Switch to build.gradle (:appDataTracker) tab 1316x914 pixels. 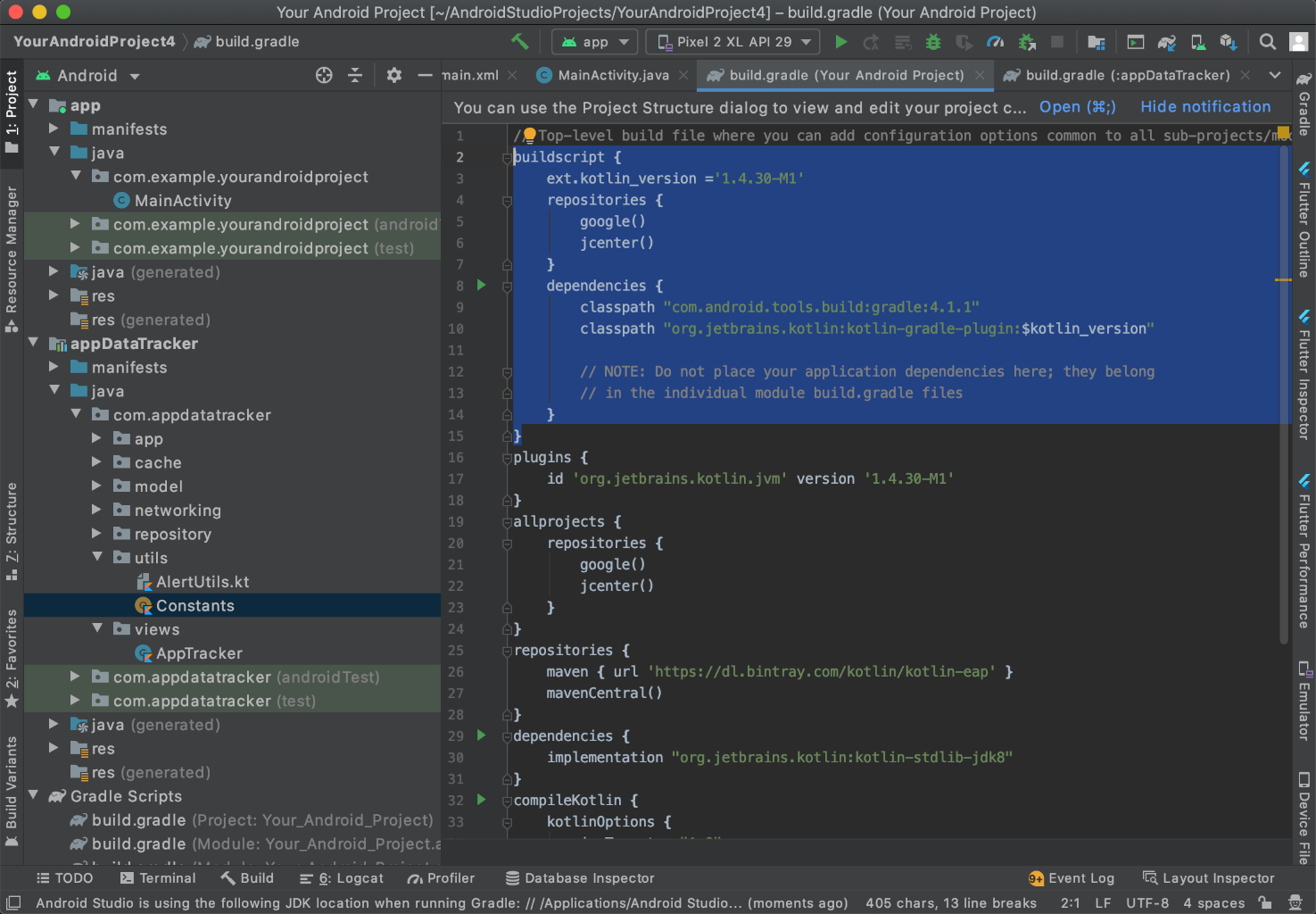pyautogui.click(x=1127, y=75)
